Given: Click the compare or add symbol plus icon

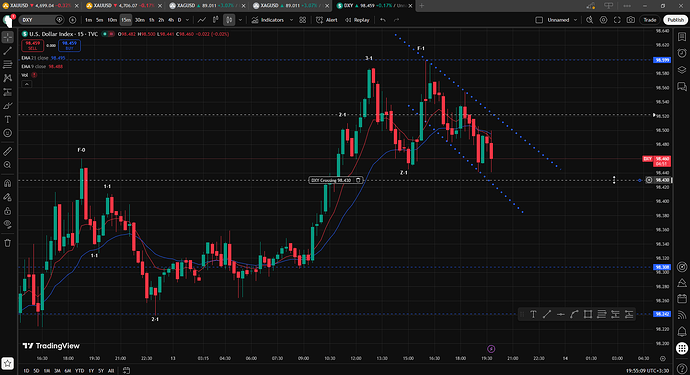Looking at the screenshot, I should [73, 20].
